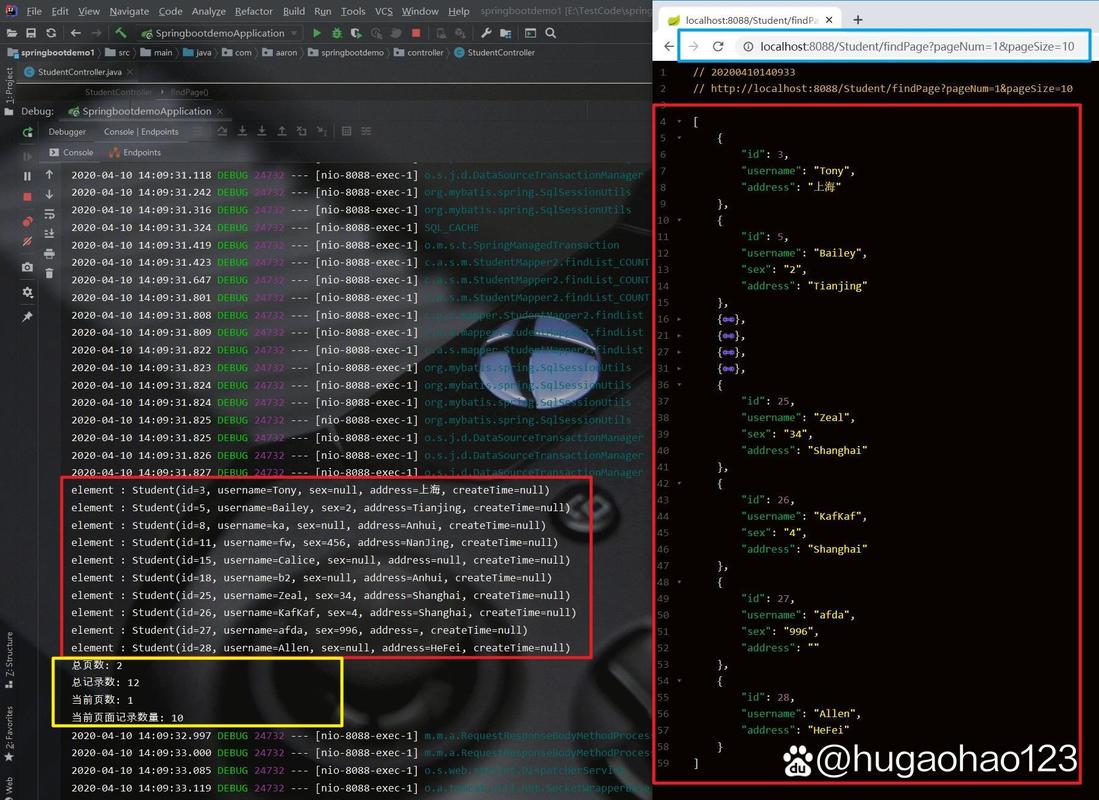This screenshot has width=1099, height=800.
Task: Synchronize files with refresh toolbar icon
Action: click(51, 33)
